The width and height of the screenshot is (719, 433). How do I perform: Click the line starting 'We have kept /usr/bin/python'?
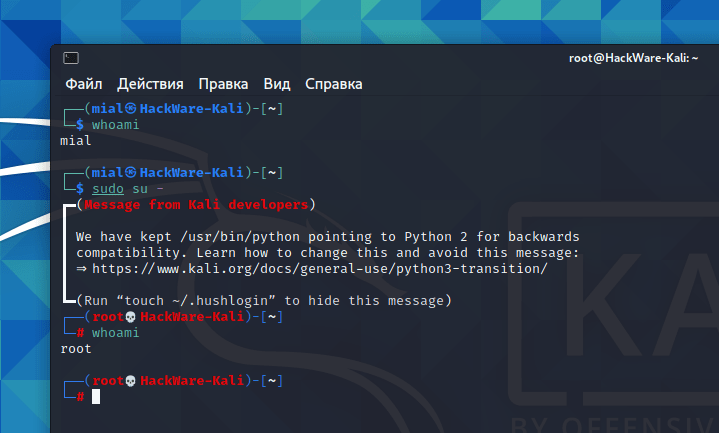327,237
